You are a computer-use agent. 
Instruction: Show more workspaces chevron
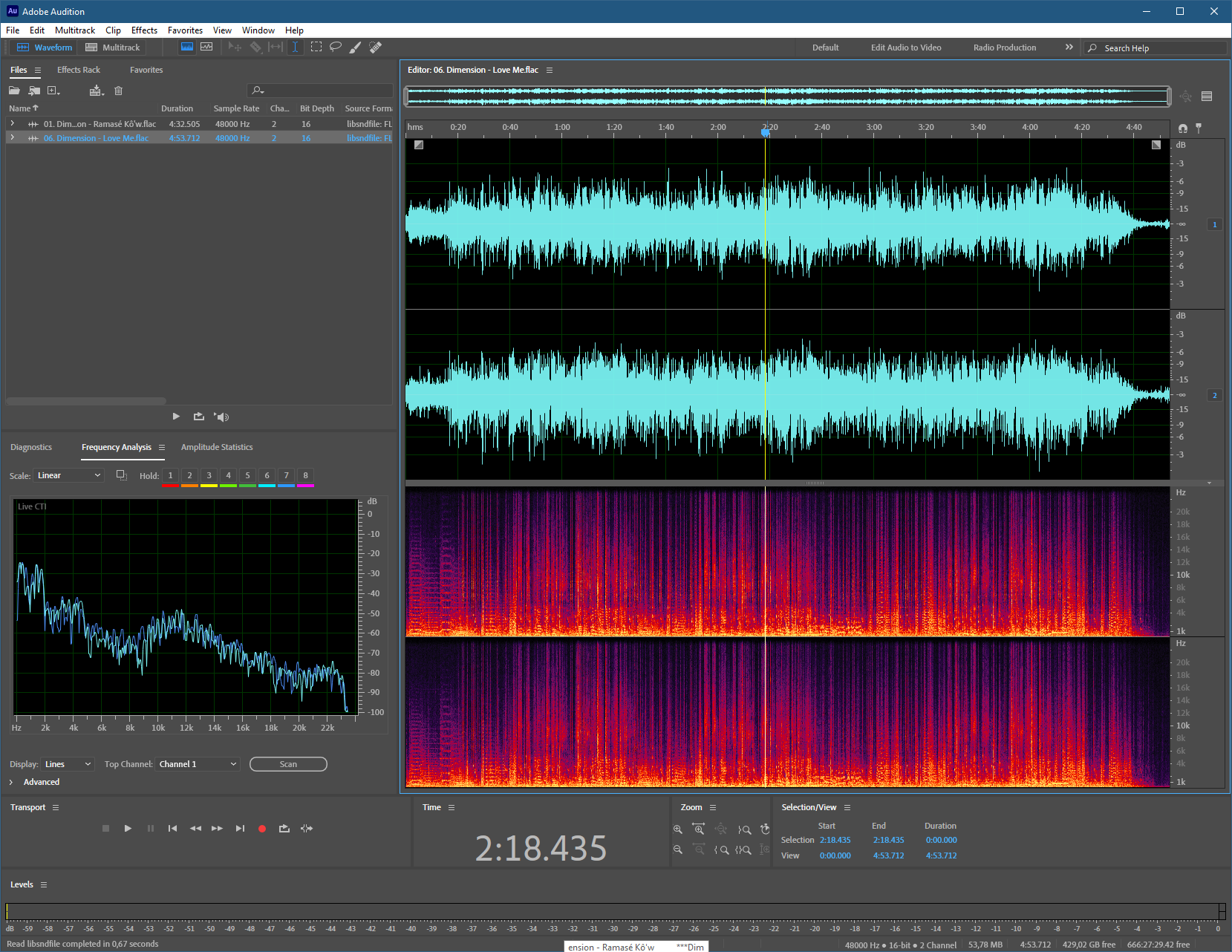point(1069,47)
